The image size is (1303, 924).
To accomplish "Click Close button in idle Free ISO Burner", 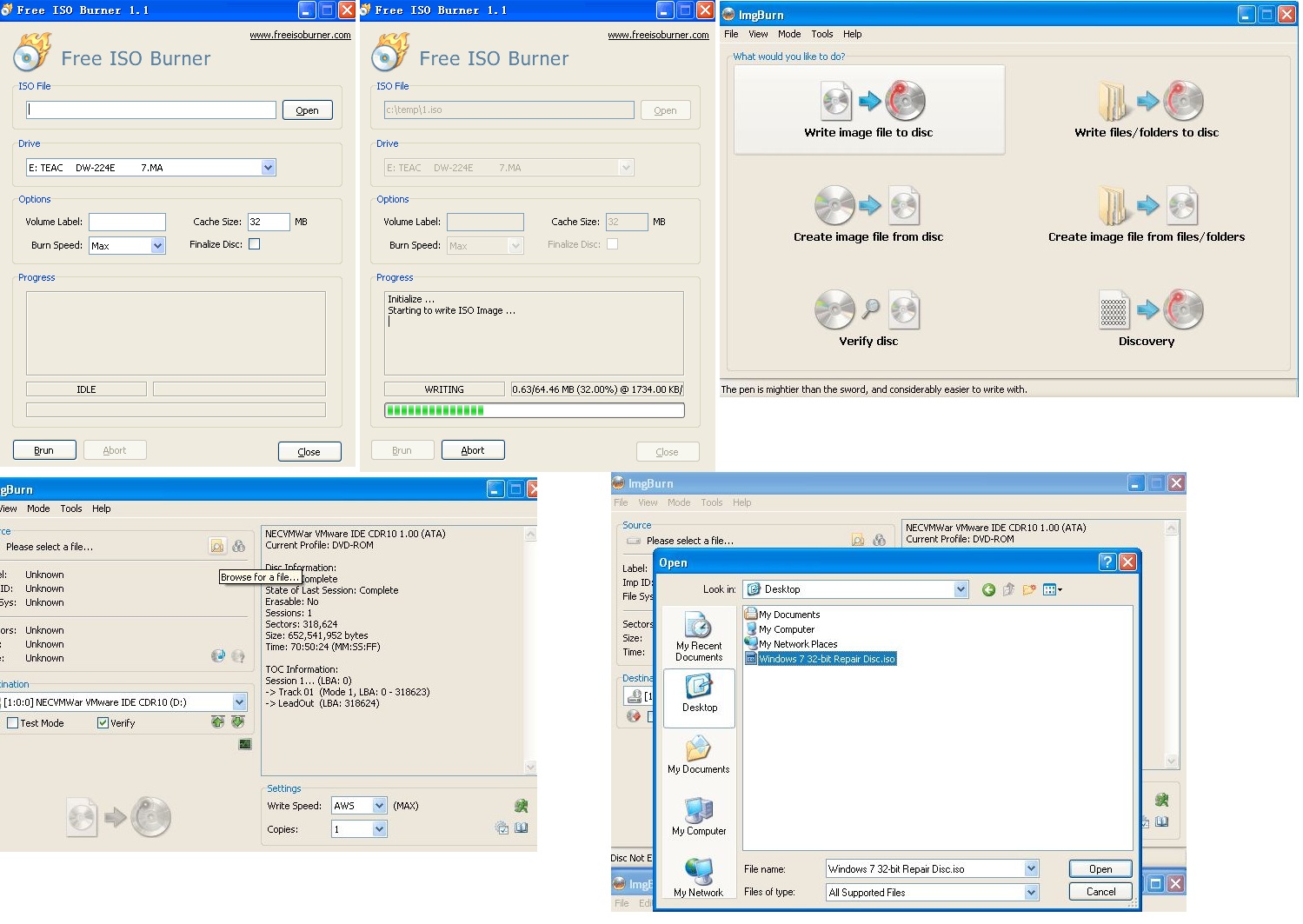I will pyautogui.click(x=309, y=452).
